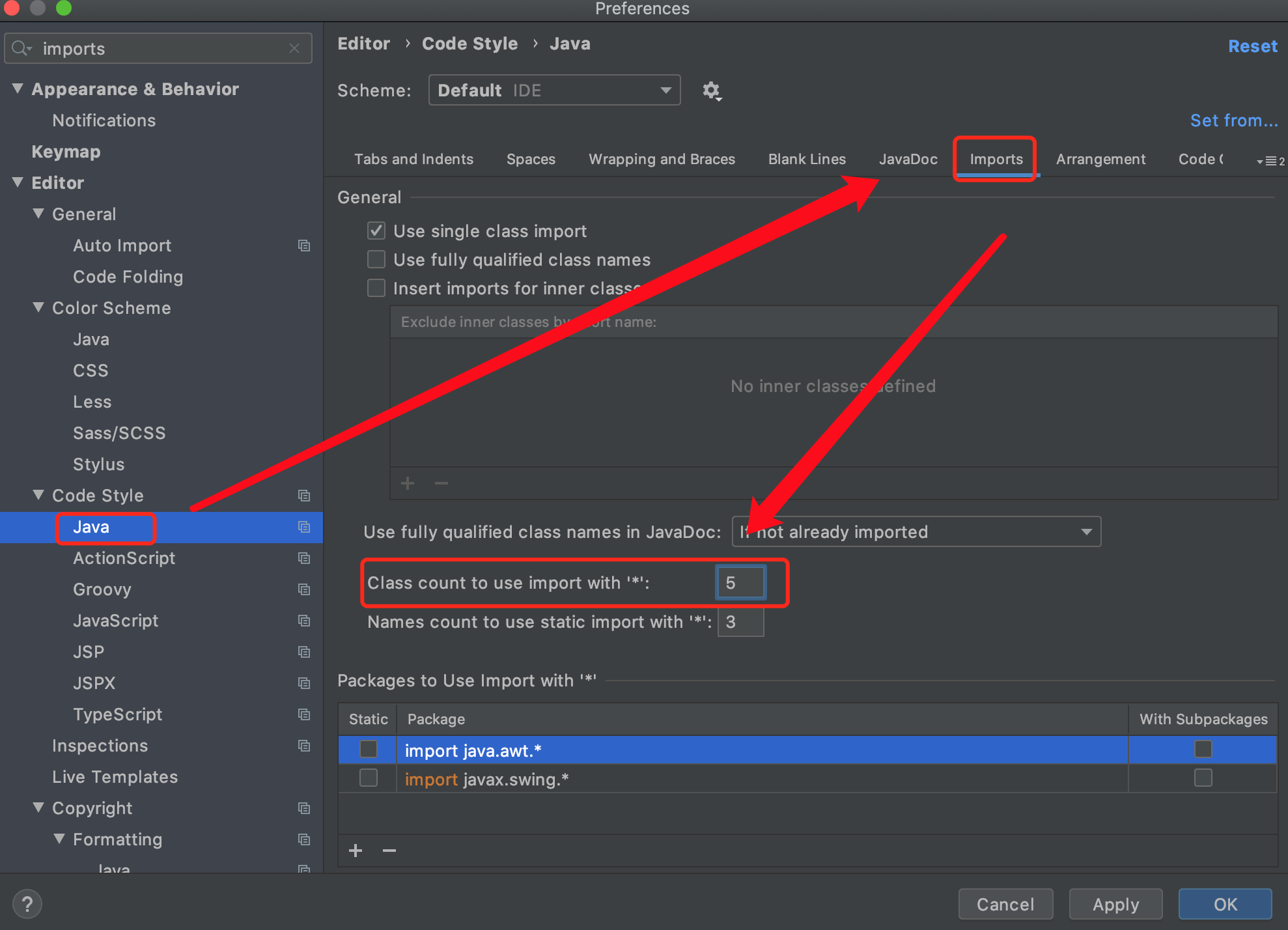
Task: Click the project-level icon beside Auto Import
Action: [x=303, y=246]
